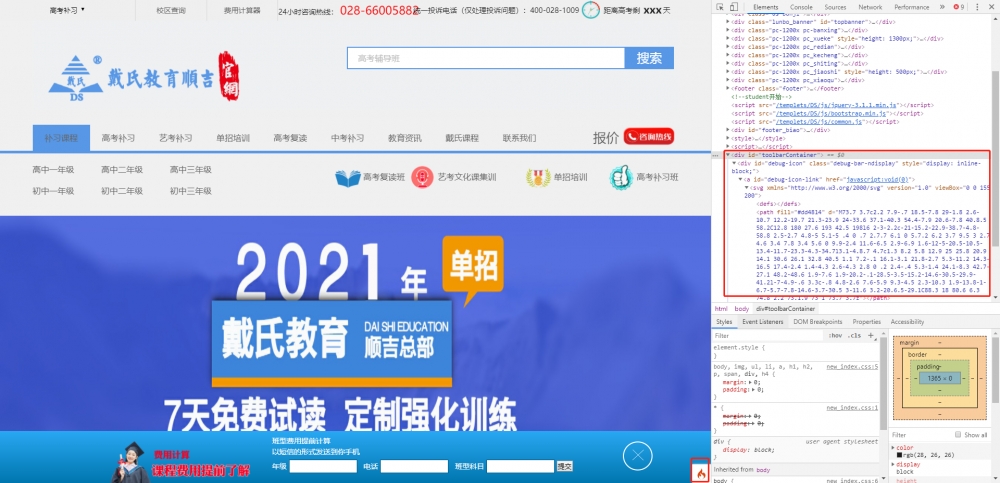The image size is (1000, 483).
Task: Click the red 官网 seal
Action: tap(228, 75)
